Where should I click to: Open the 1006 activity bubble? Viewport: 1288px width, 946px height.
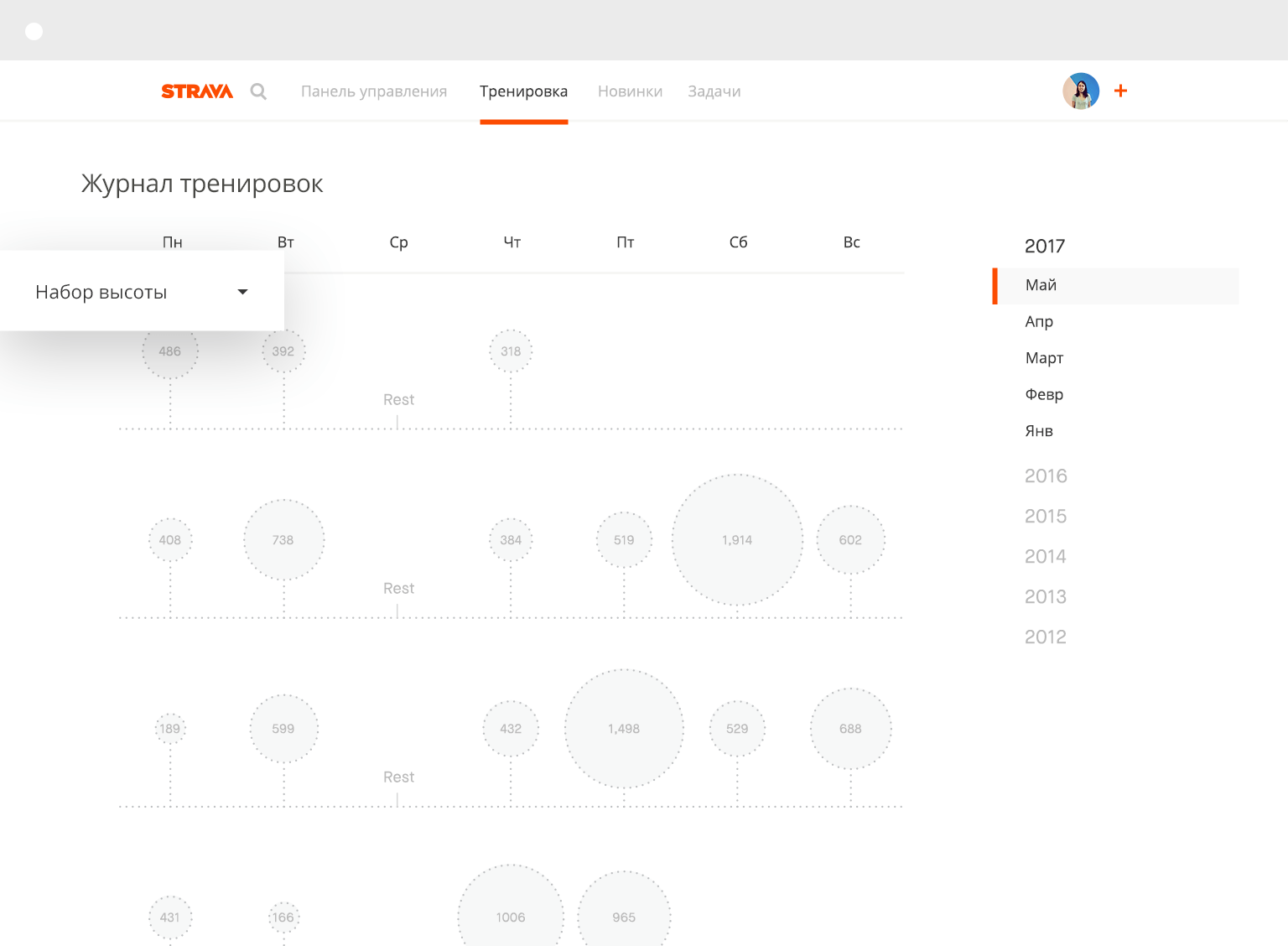coord(510,917)
